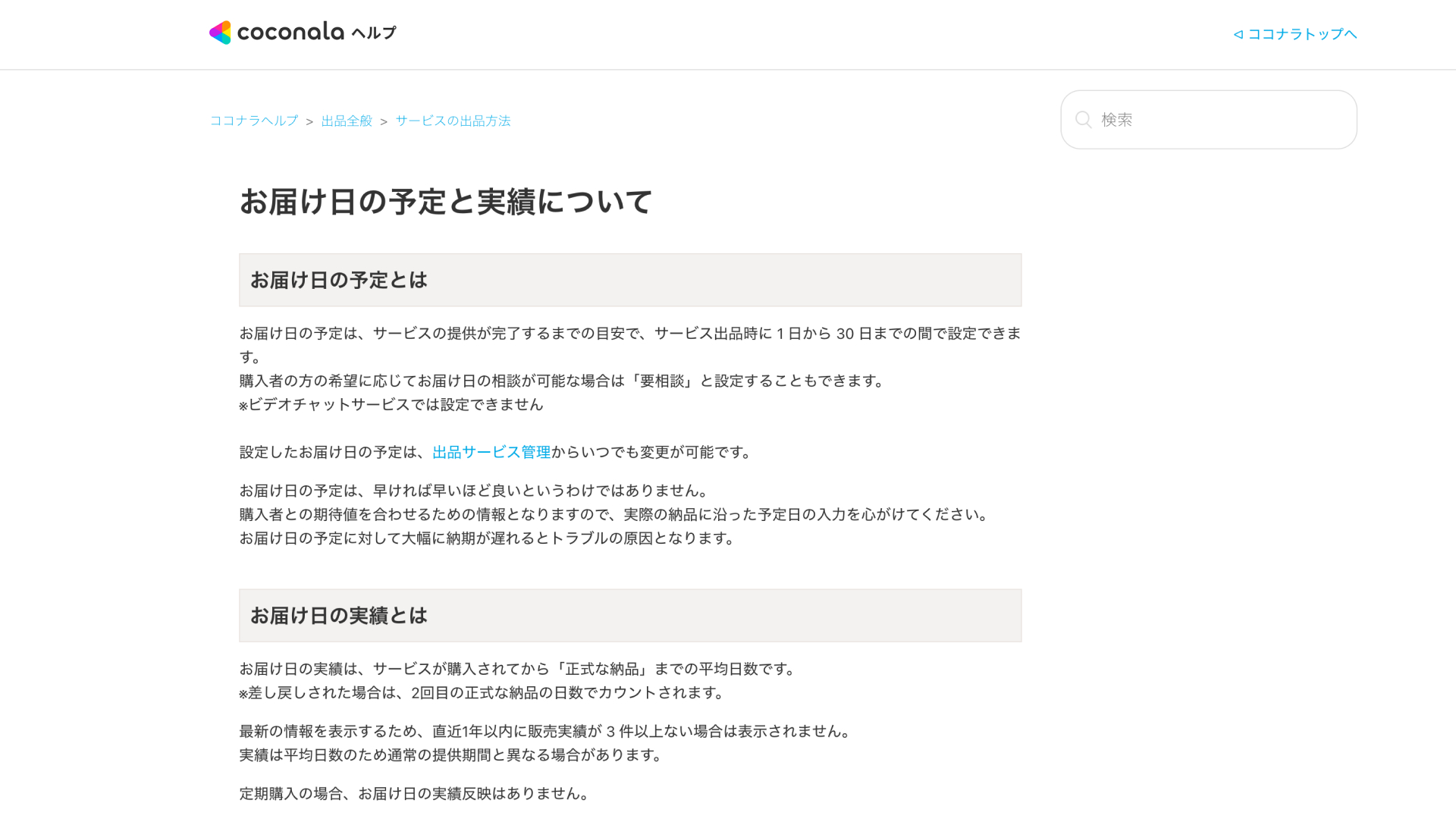
Task: Click the coconala ヘルプ wordmark text
Action: coord(317,33)
